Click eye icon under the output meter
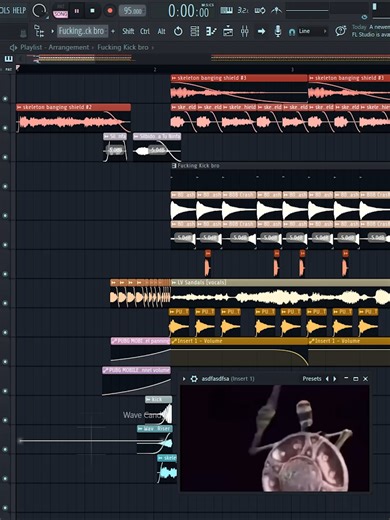Viewport: 390px width, 520px height. pos(364,17)
